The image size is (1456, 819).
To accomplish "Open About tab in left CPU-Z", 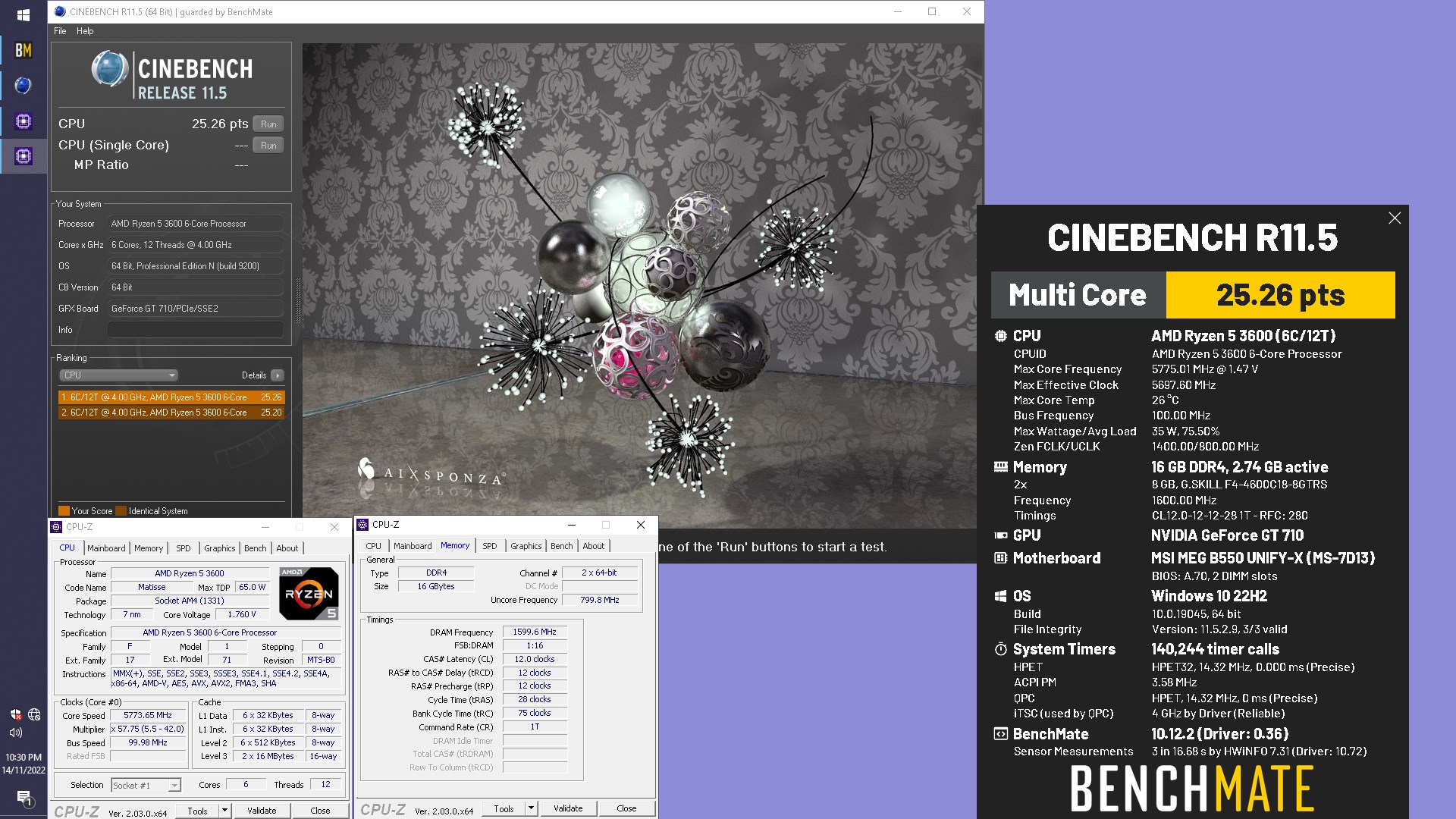I will pyautogui.click(x=287, y=548).
